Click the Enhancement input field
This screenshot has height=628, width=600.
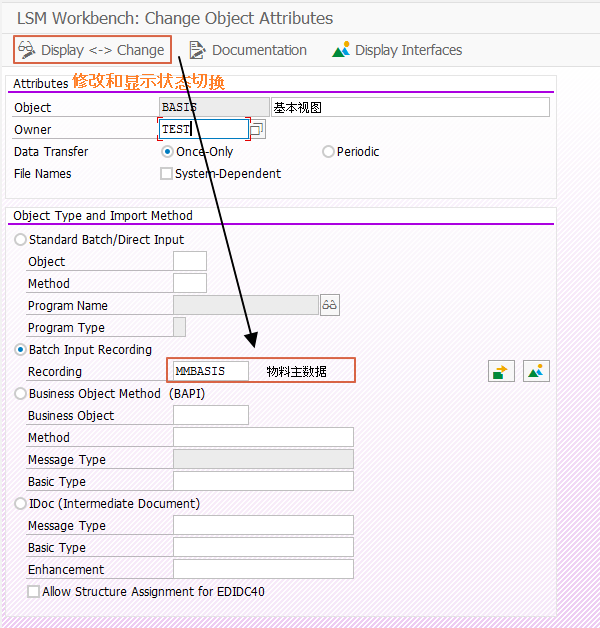[x=263, y=570]
